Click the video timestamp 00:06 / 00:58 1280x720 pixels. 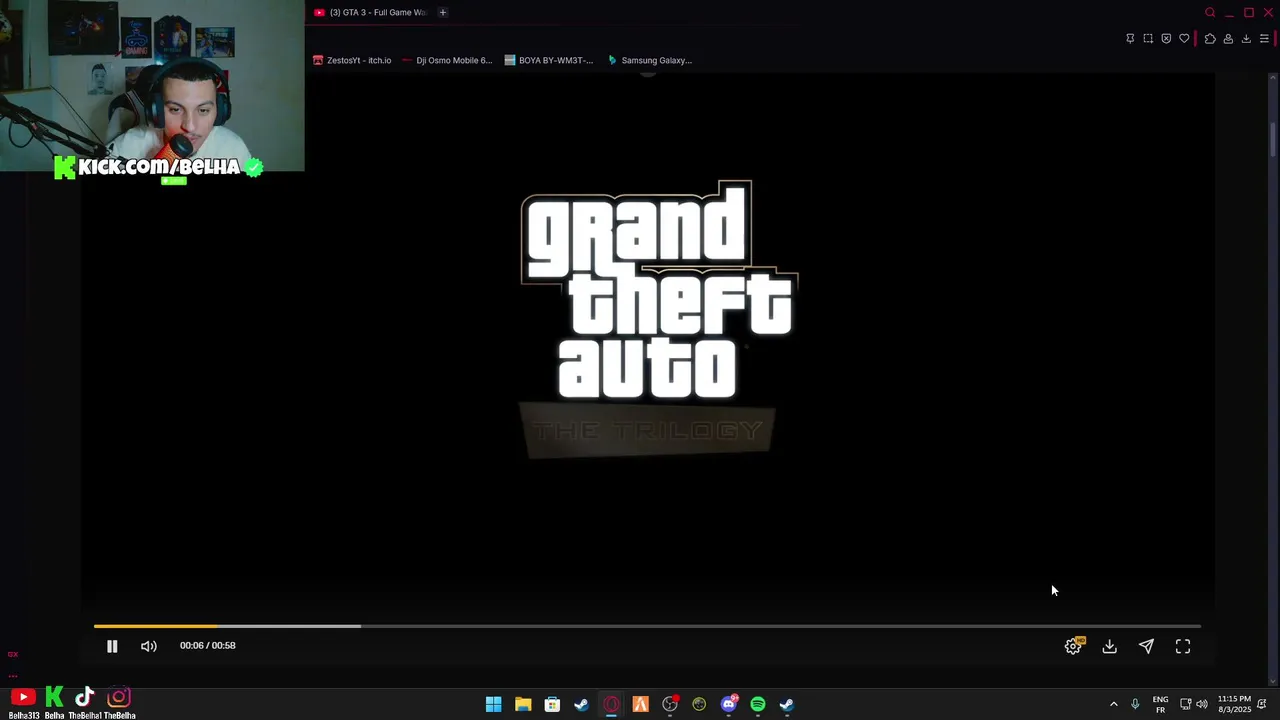point(208,646)
